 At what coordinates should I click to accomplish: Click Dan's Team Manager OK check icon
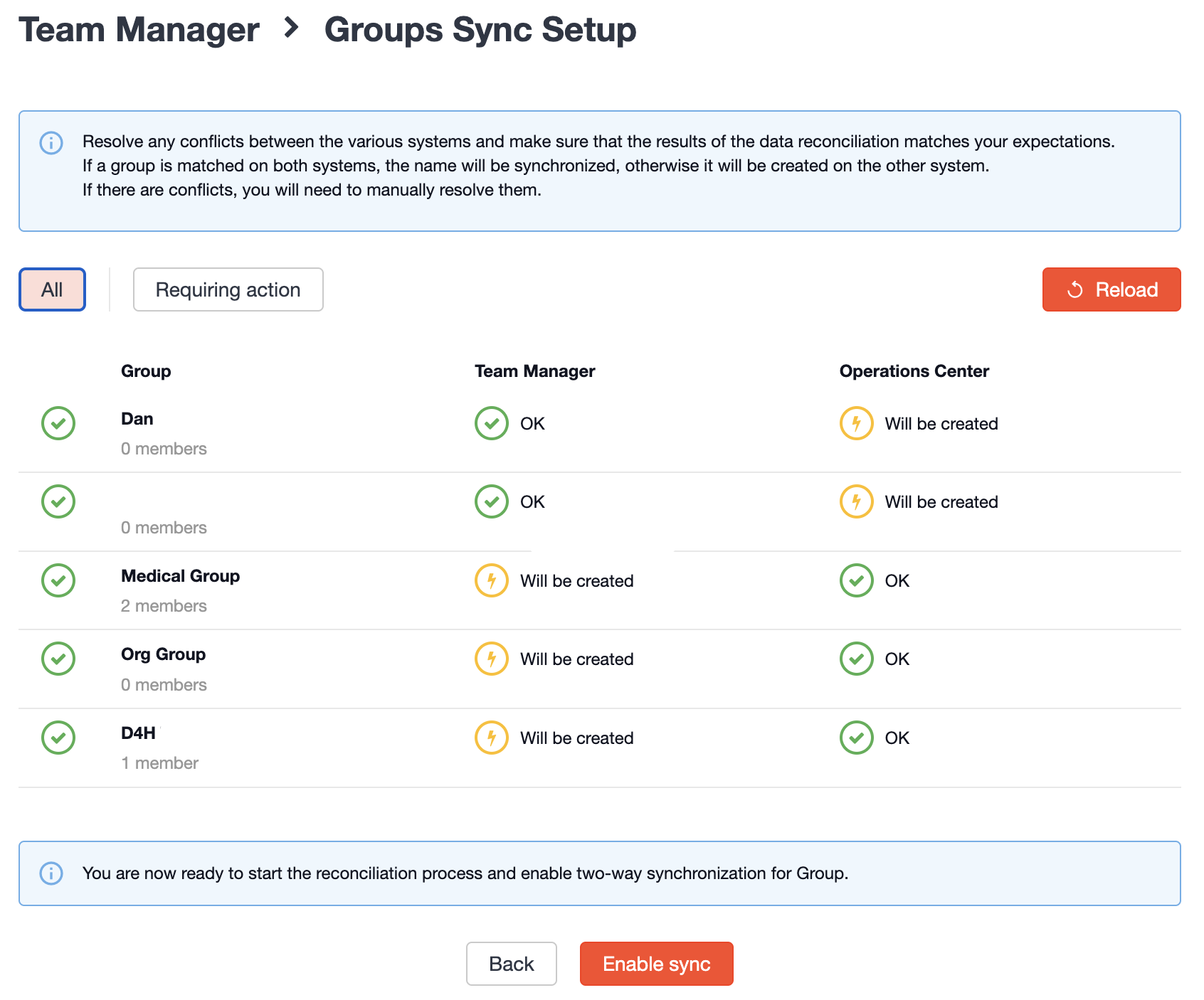point(491,424)
